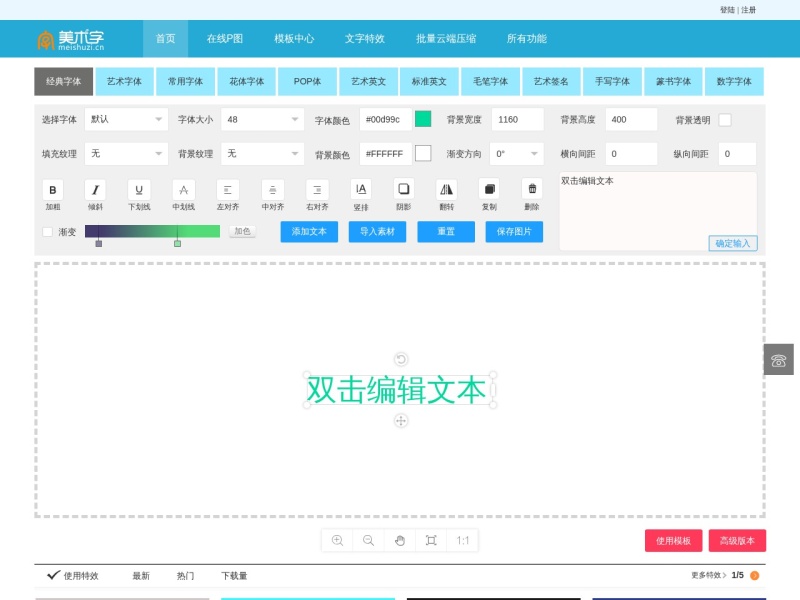Switch to vertical text (竖排)
The height and width of the screenshot is (600, 800).
(361, 189)
